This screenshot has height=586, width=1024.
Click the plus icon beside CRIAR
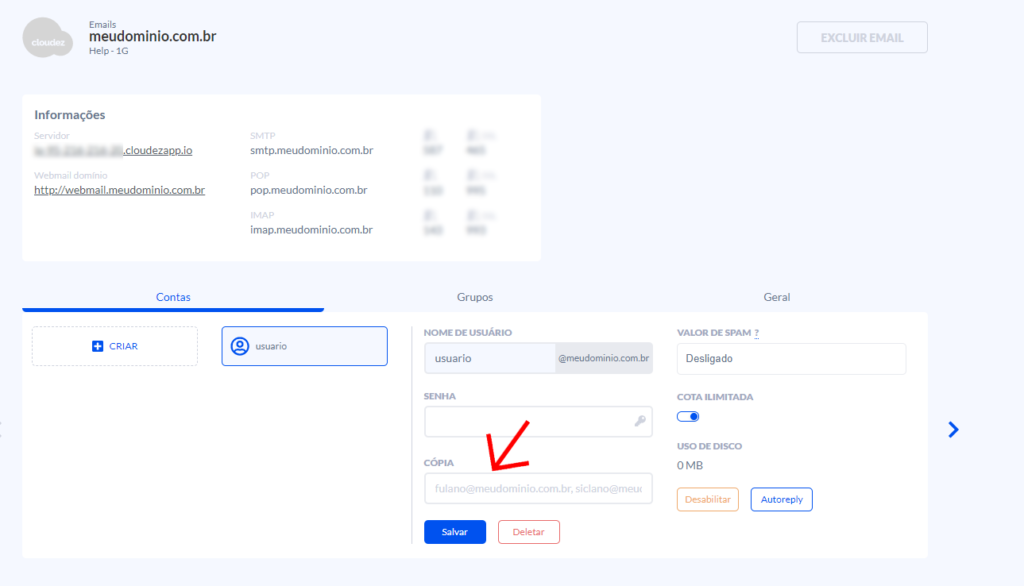97,346
